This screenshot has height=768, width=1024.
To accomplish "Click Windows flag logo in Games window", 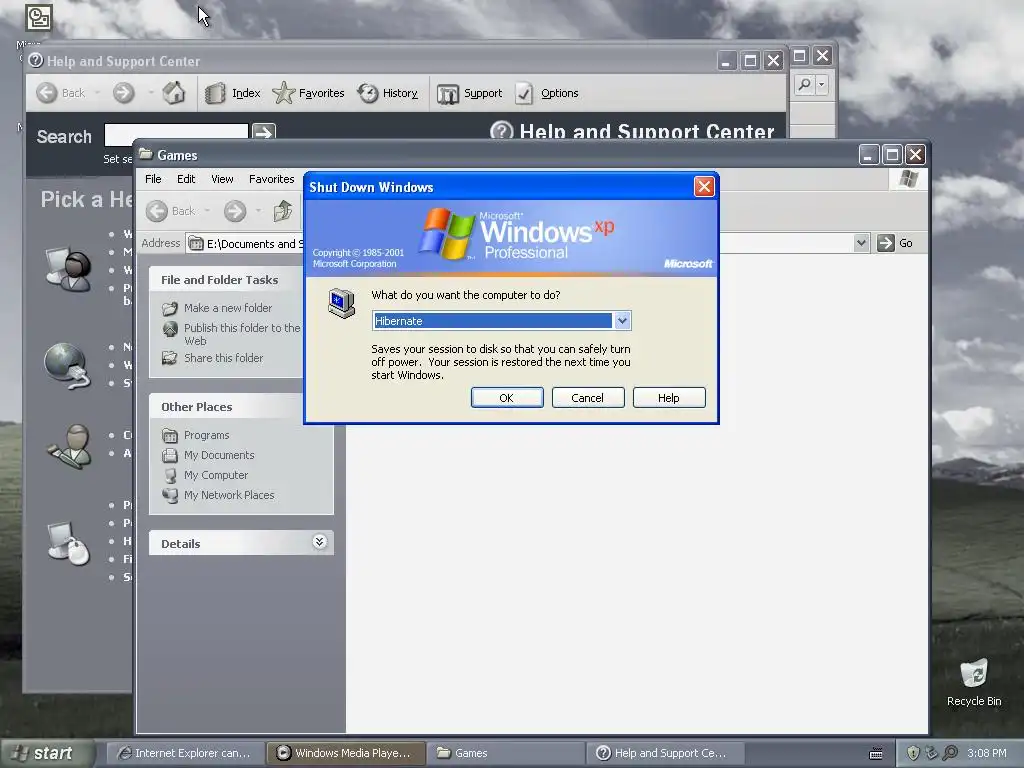I will pyautogui.click(x=908, y=179).
